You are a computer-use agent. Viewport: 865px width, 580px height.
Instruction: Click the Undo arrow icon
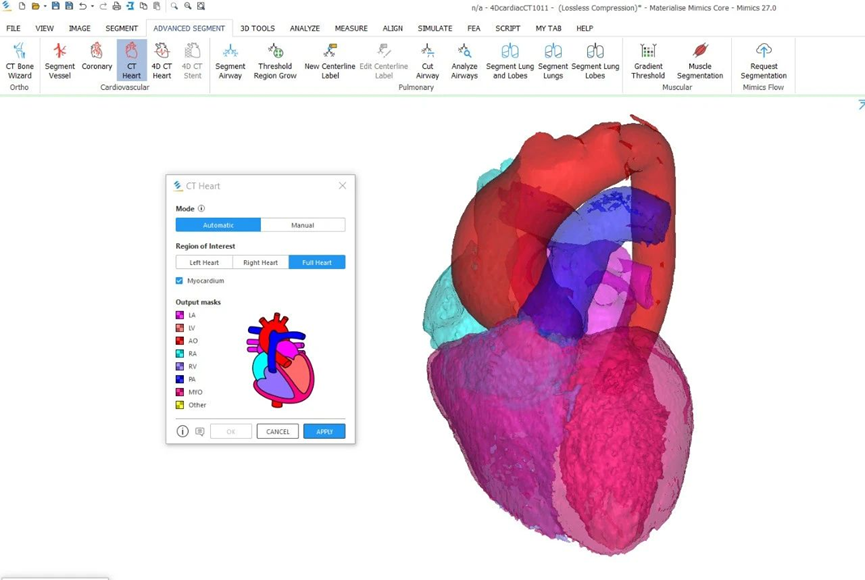tap(82, 6)
